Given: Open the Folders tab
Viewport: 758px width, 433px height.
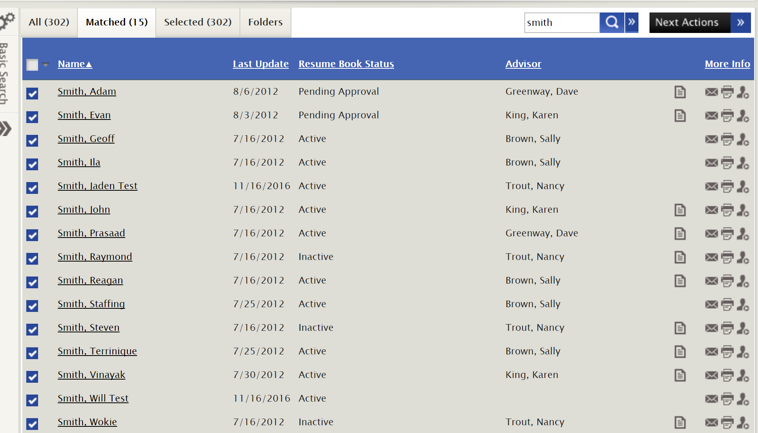Looking at the screenshot, I should click(x=265, y=22).
